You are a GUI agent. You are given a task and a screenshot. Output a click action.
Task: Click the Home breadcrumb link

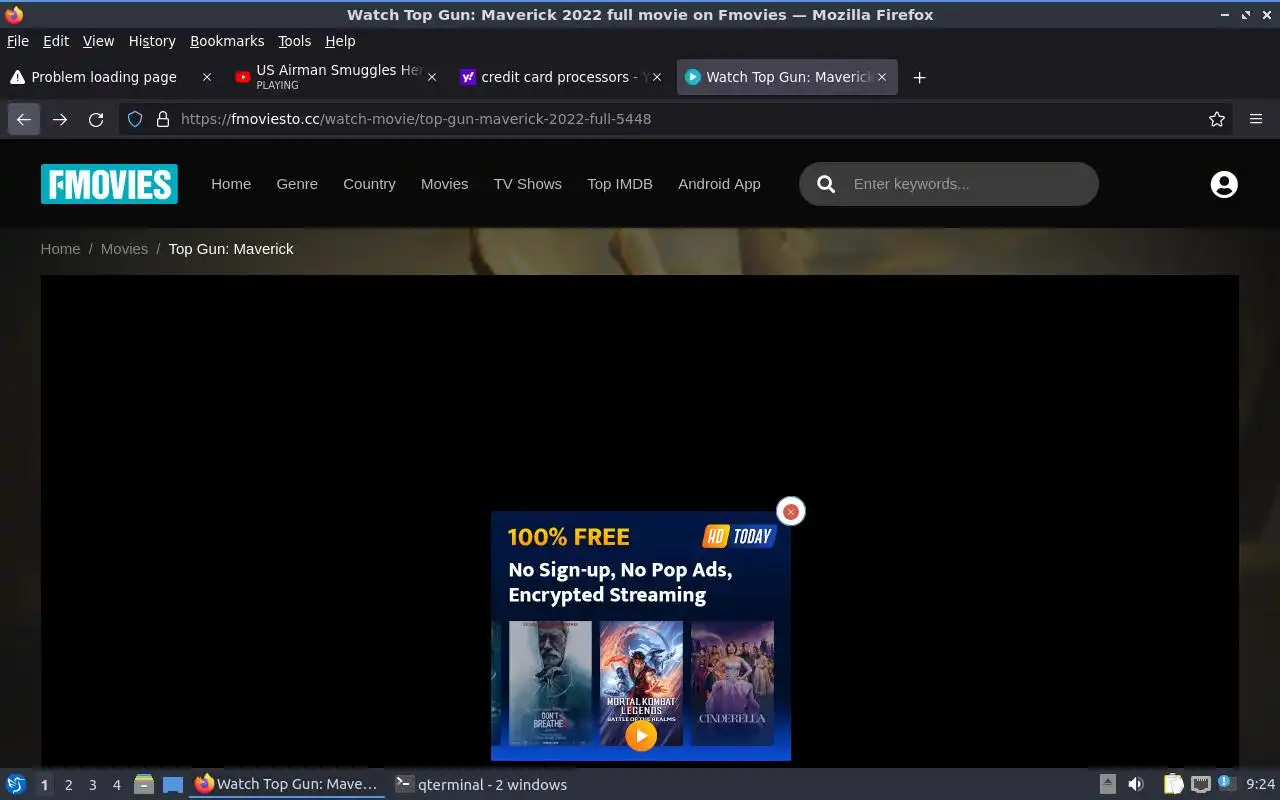pos(60,249)
